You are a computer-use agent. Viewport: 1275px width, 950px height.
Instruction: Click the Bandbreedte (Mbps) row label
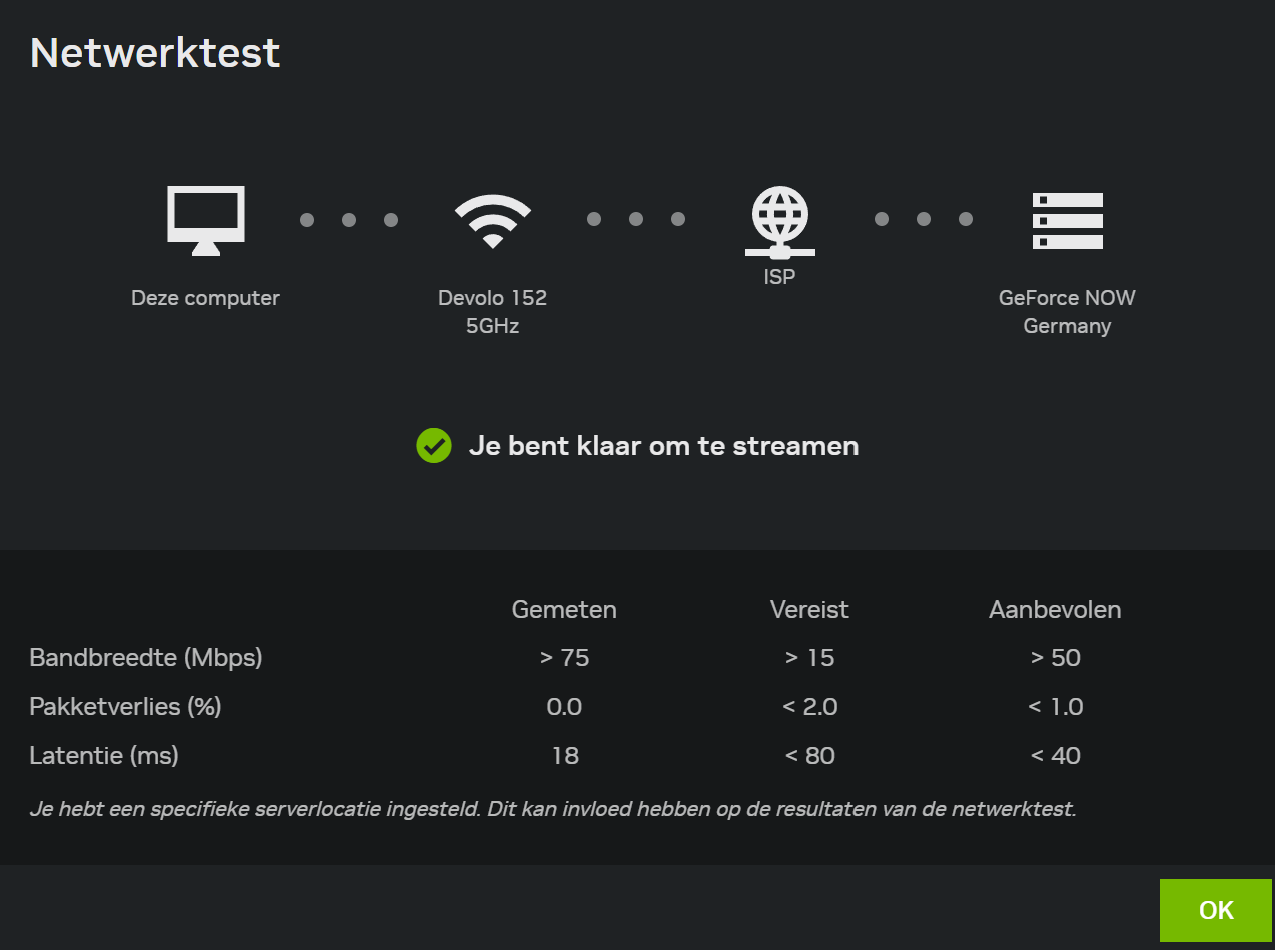click(146, 658)
